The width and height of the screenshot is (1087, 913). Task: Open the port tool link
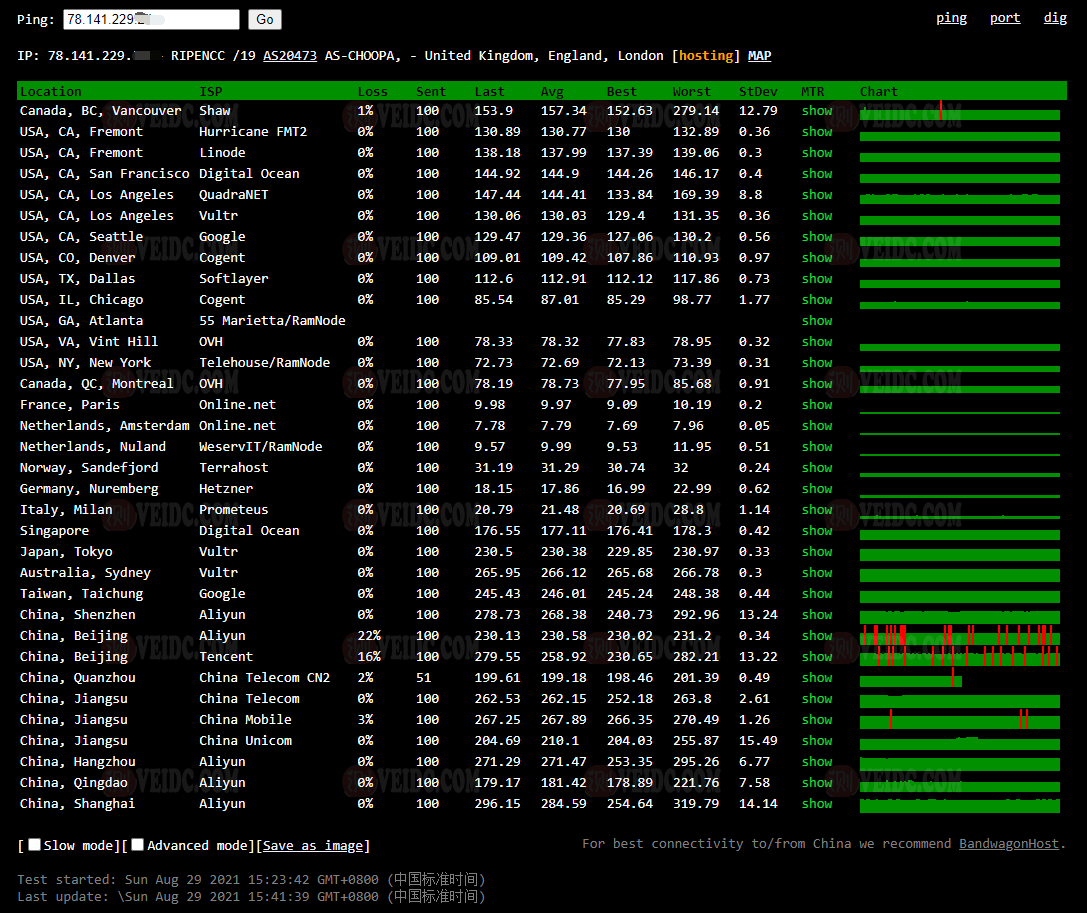(1005, 18)
